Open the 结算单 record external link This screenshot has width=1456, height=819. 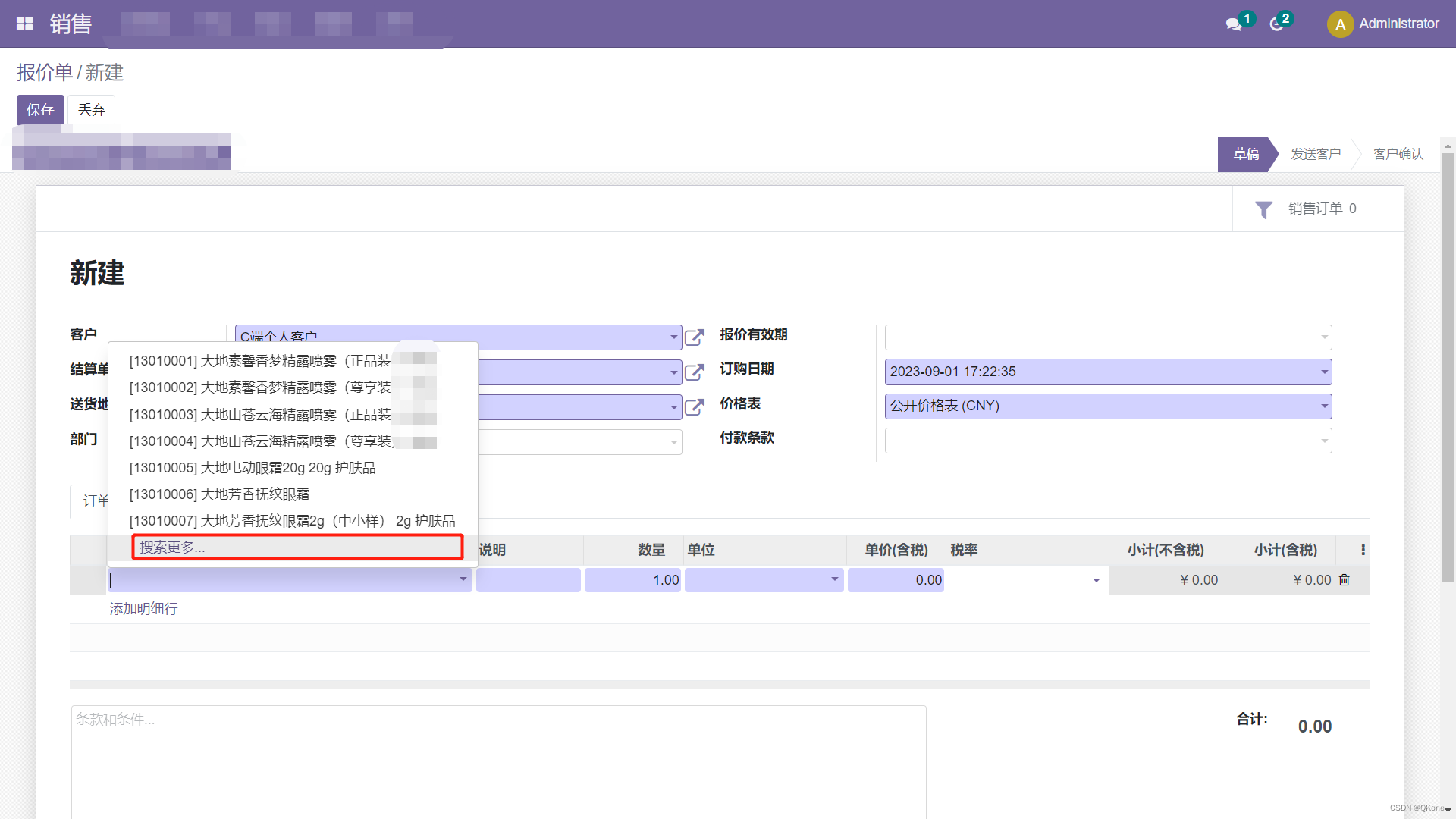(x=695, y=372)
